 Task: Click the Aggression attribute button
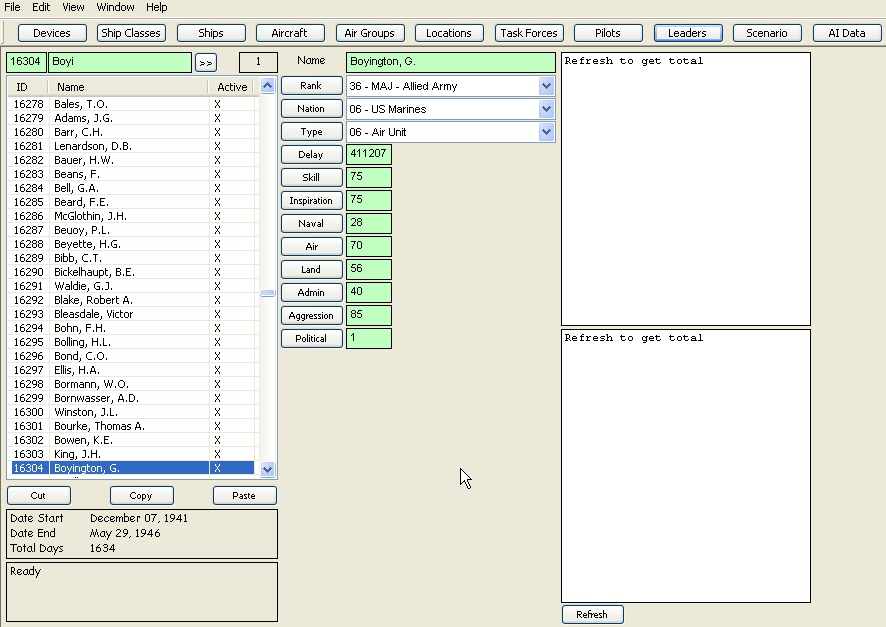(310, 315)
